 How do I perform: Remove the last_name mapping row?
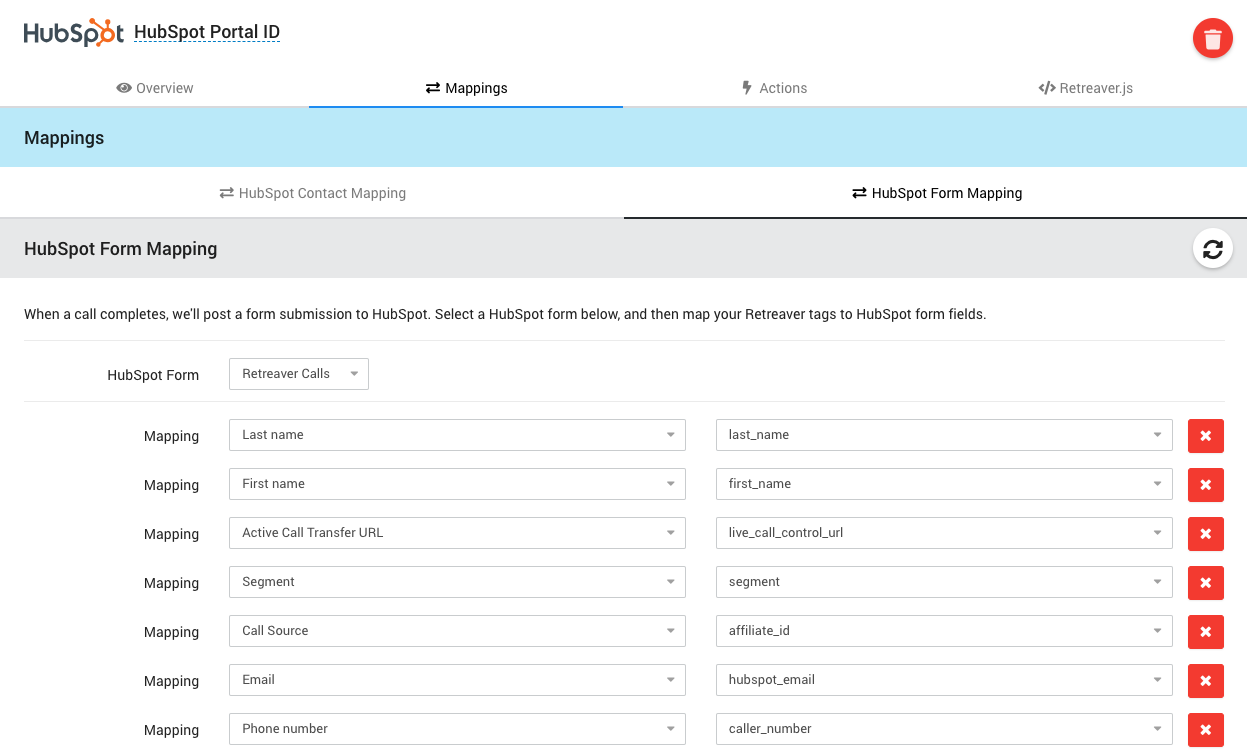click(x=1205, y=436)
